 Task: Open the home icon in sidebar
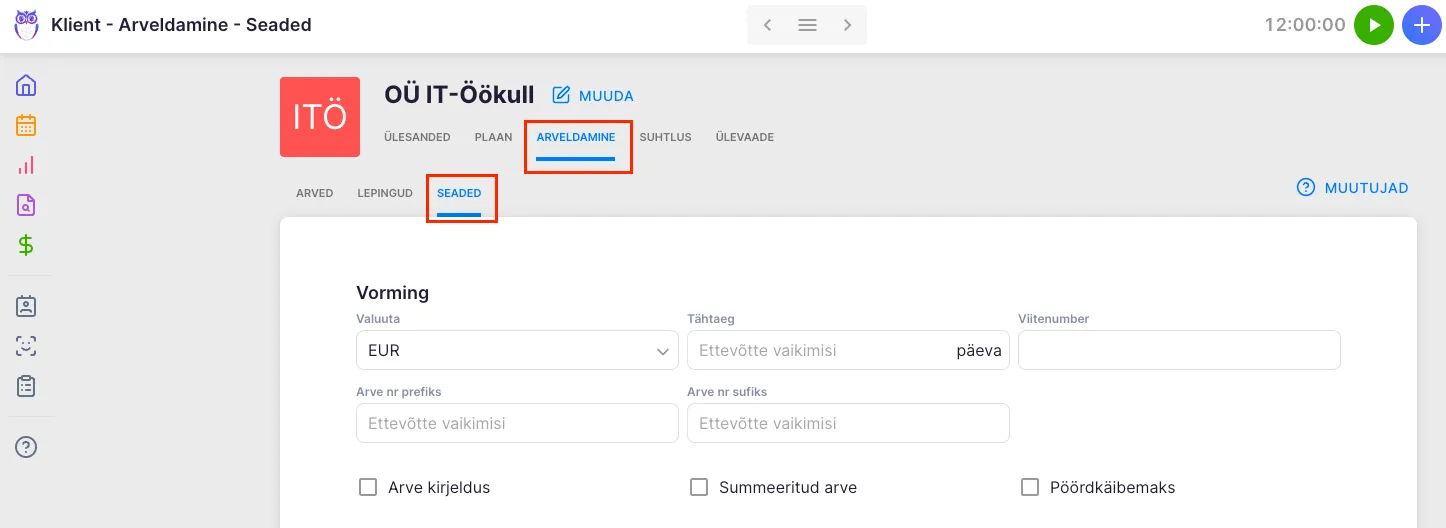tap(26, 85)
